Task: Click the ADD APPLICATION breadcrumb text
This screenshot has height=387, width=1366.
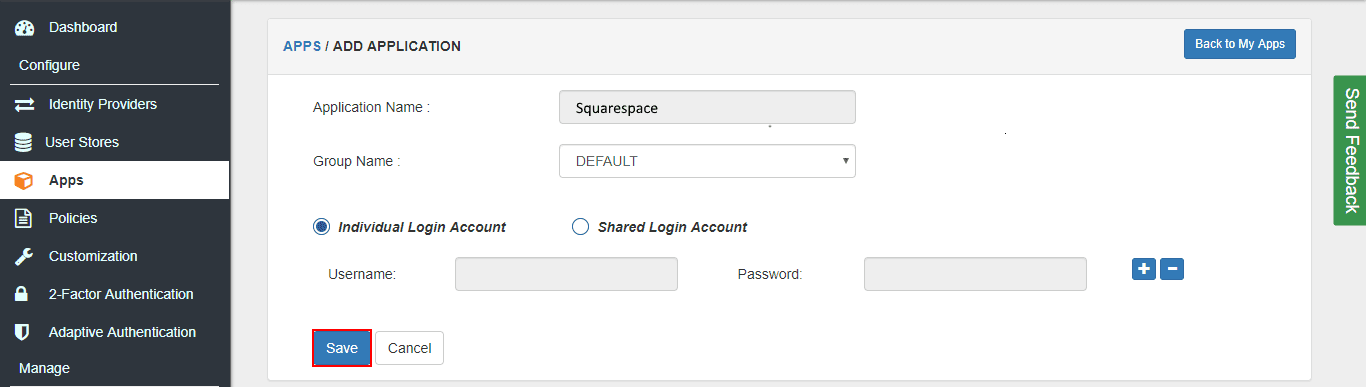Action: pyautogui.click(x=397, y=46)
